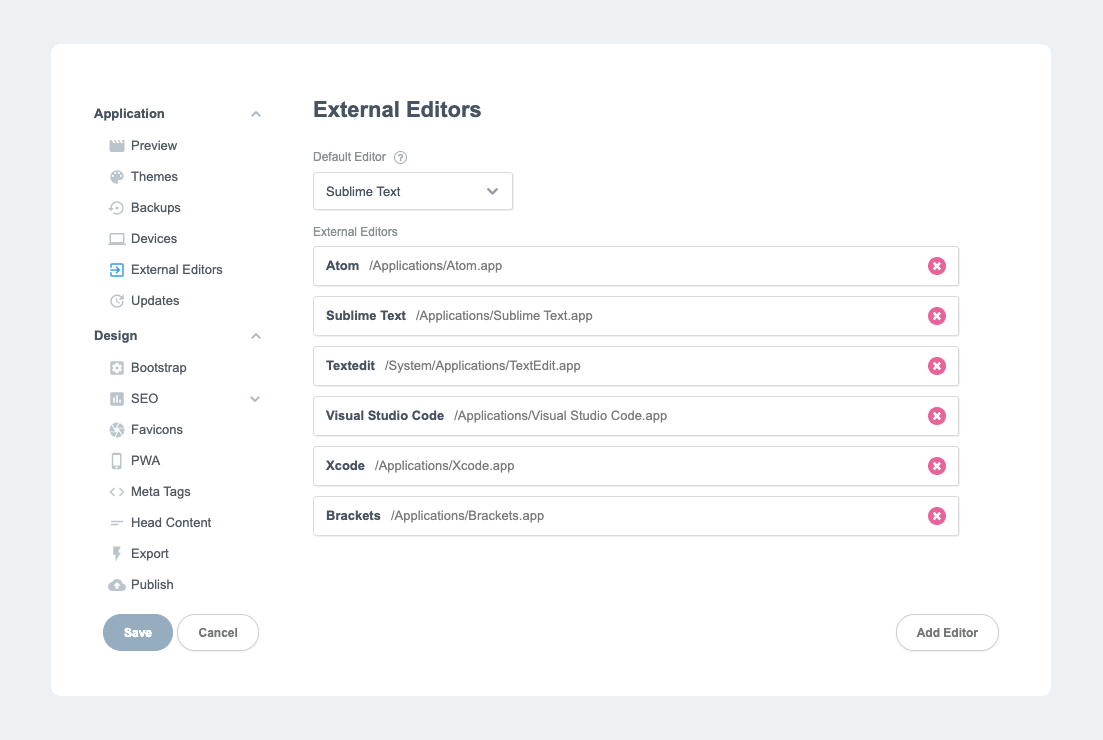Click the Head Content lines icon
Screen dimensions: 1103x740
pyautogui.click(x=117, y=523)
